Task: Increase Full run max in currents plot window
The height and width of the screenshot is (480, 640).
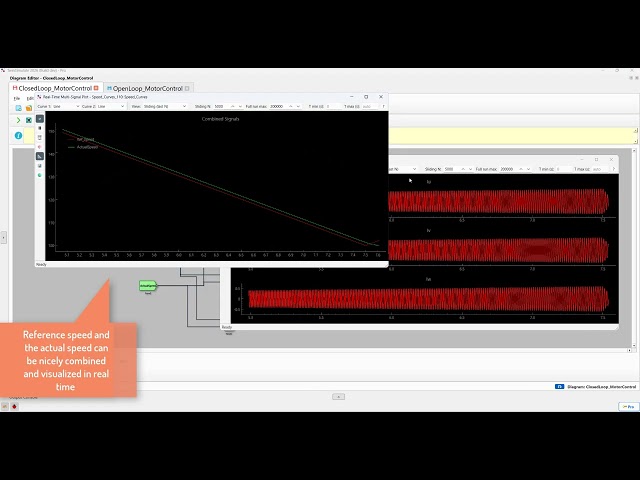Action: [x=521, y=169]
